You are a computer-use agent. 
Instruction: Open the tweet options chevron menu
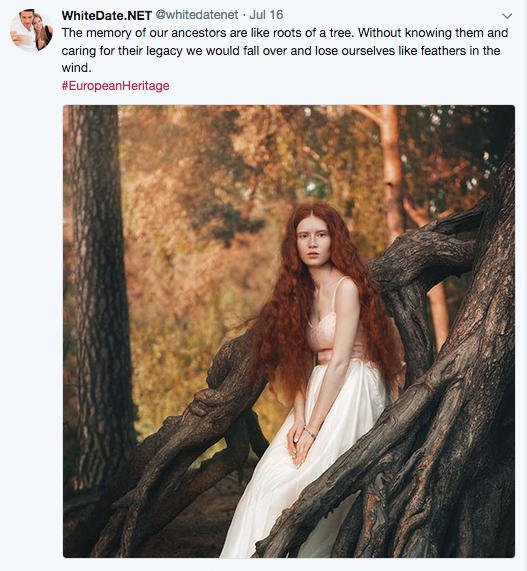(507, 16)
